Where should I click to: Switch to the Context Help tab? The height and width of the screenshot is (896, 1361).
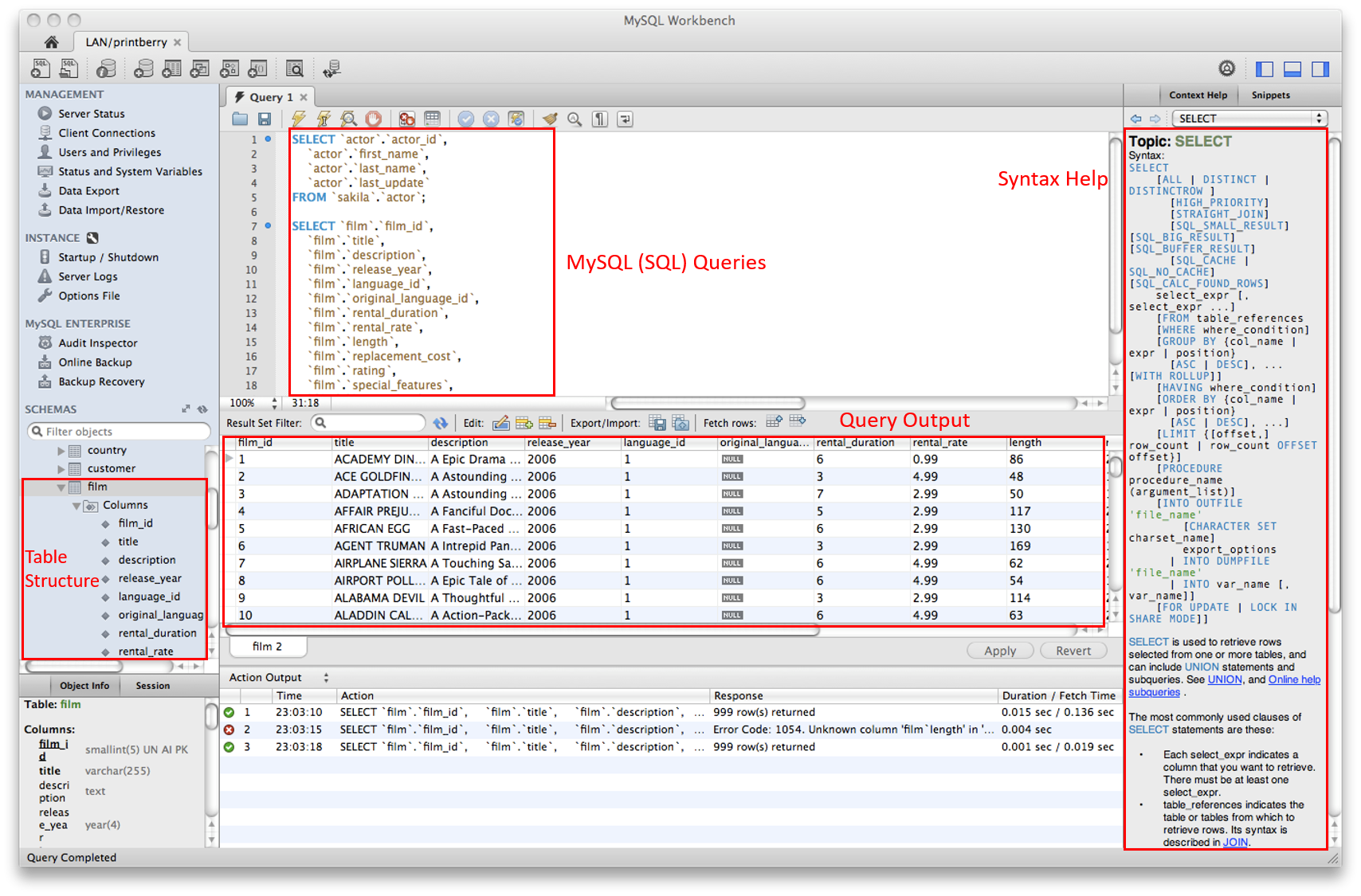click(x=1198, y=95)
